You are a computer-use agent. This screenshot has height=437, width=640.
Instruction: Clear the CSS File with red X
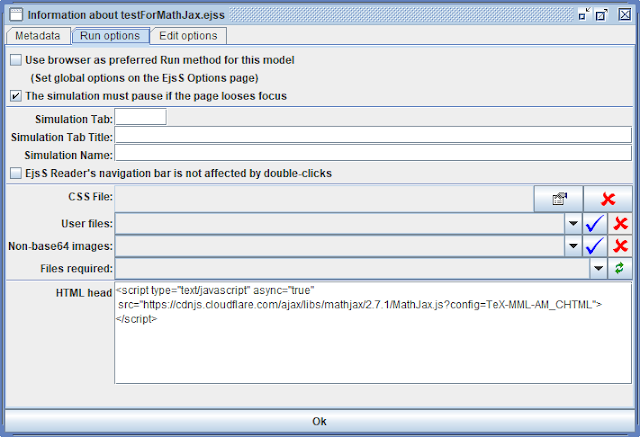pos(608,199)
